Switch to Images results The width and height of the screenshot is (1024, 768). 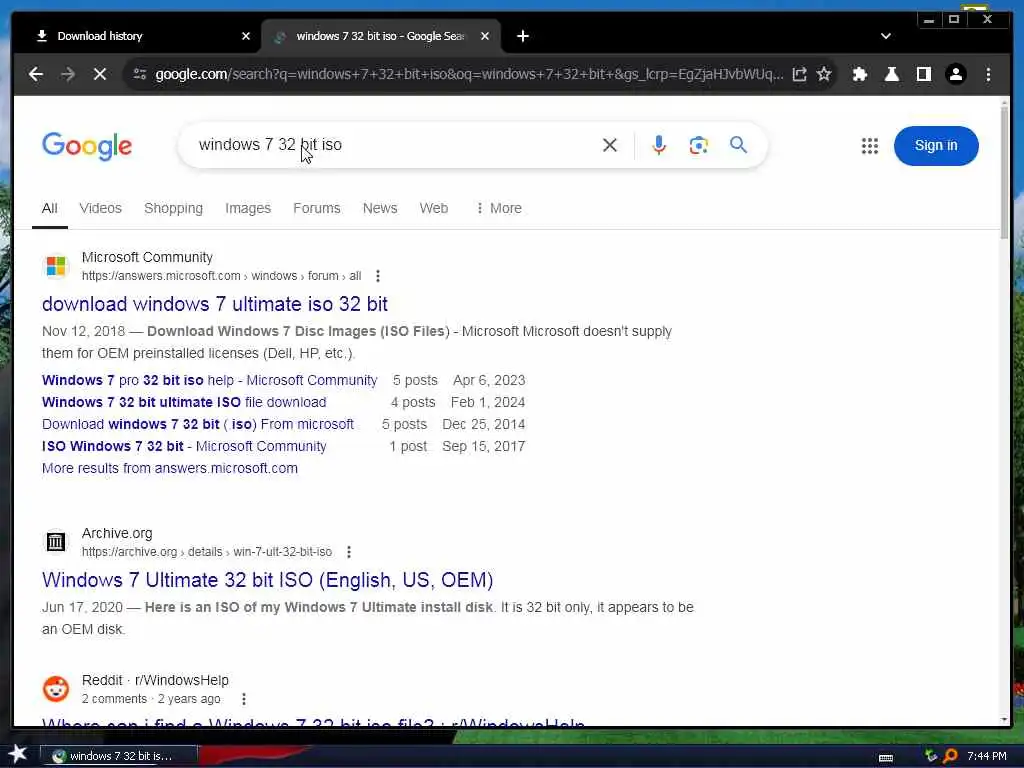tap(248, 208)
